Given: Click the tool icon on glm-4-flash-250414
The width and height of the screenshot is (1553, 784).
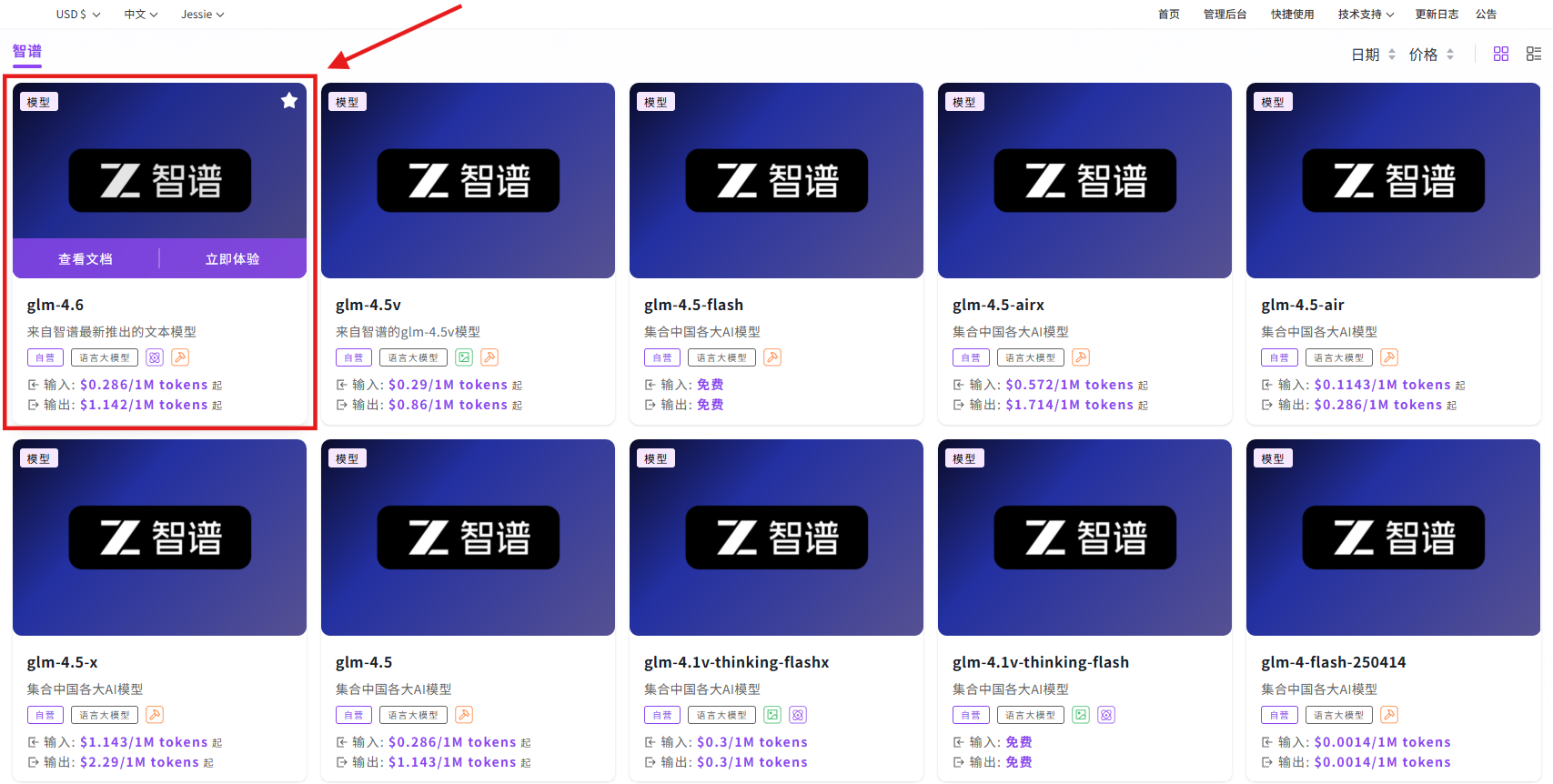Looking at the screenshot, I should click(x=1389, y=715).
